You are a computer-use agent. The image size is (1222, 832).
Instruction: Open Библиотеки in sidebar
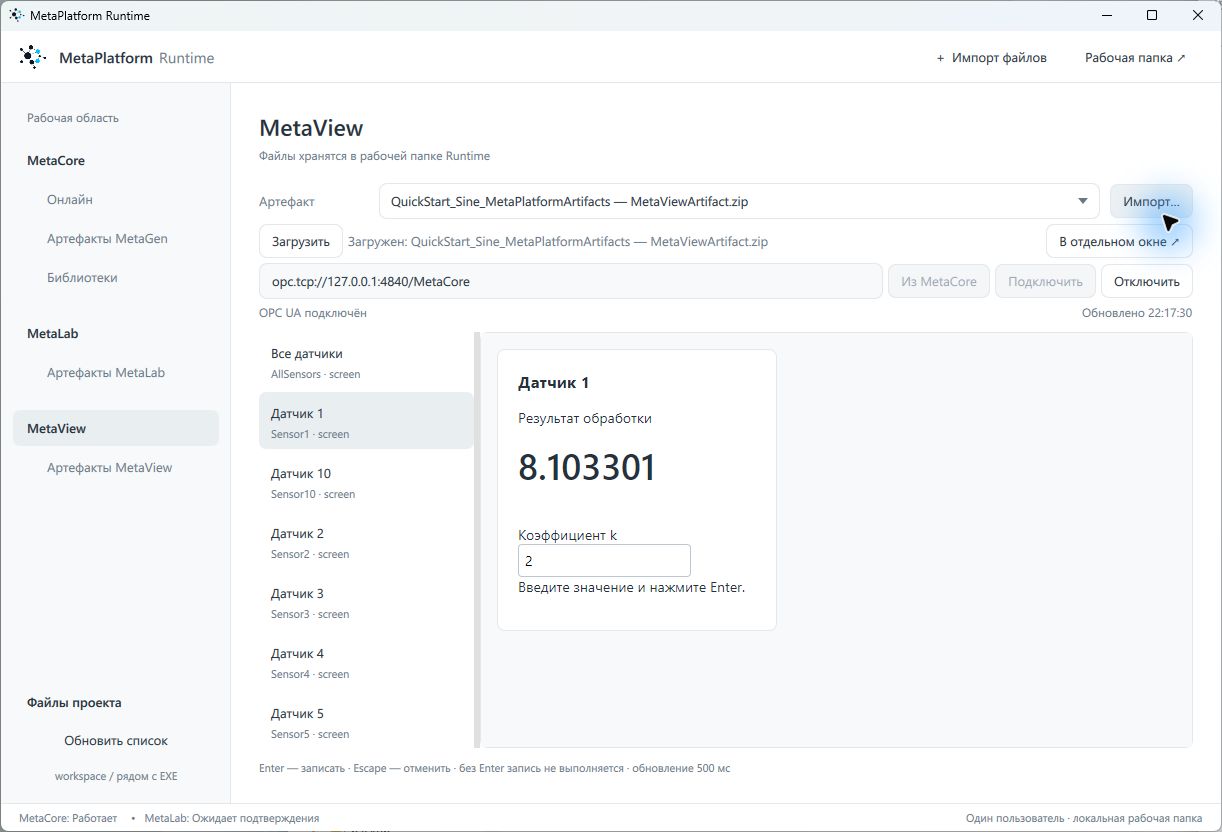coord(82,278)
